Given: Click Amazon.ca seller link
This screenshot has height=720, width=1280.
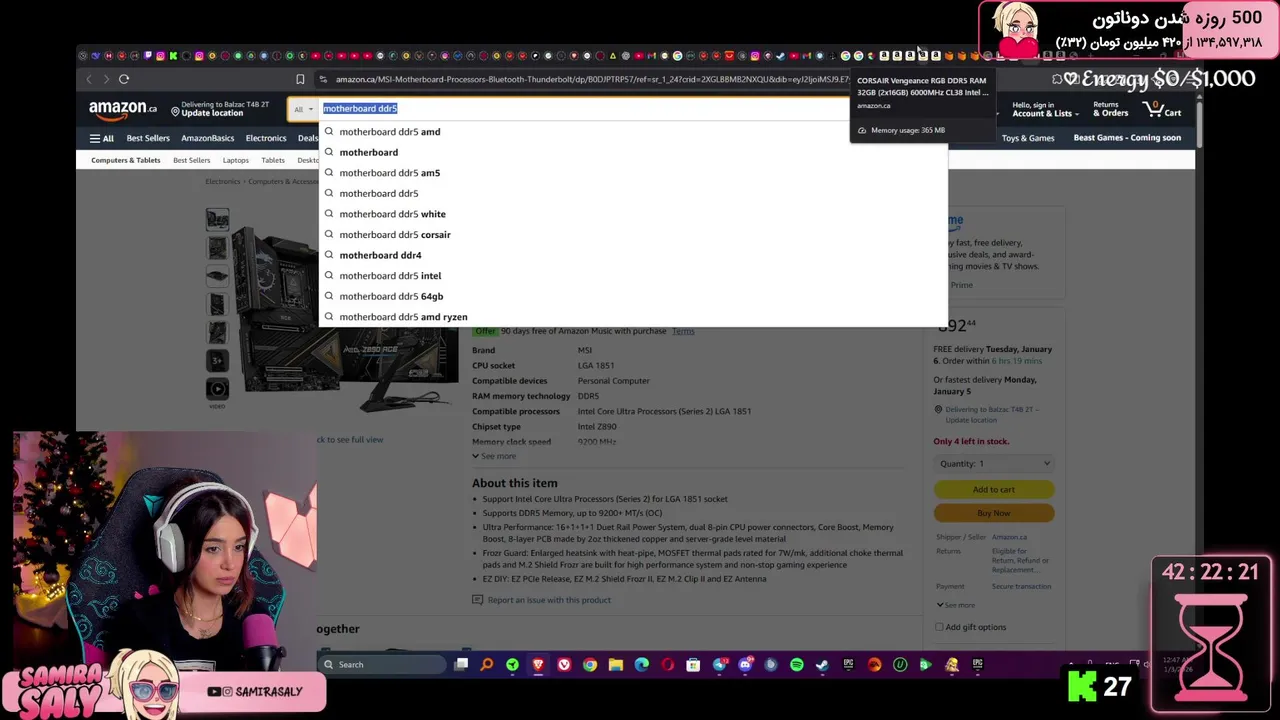Looking at the screenshot, I should [x=1009, y=537].
